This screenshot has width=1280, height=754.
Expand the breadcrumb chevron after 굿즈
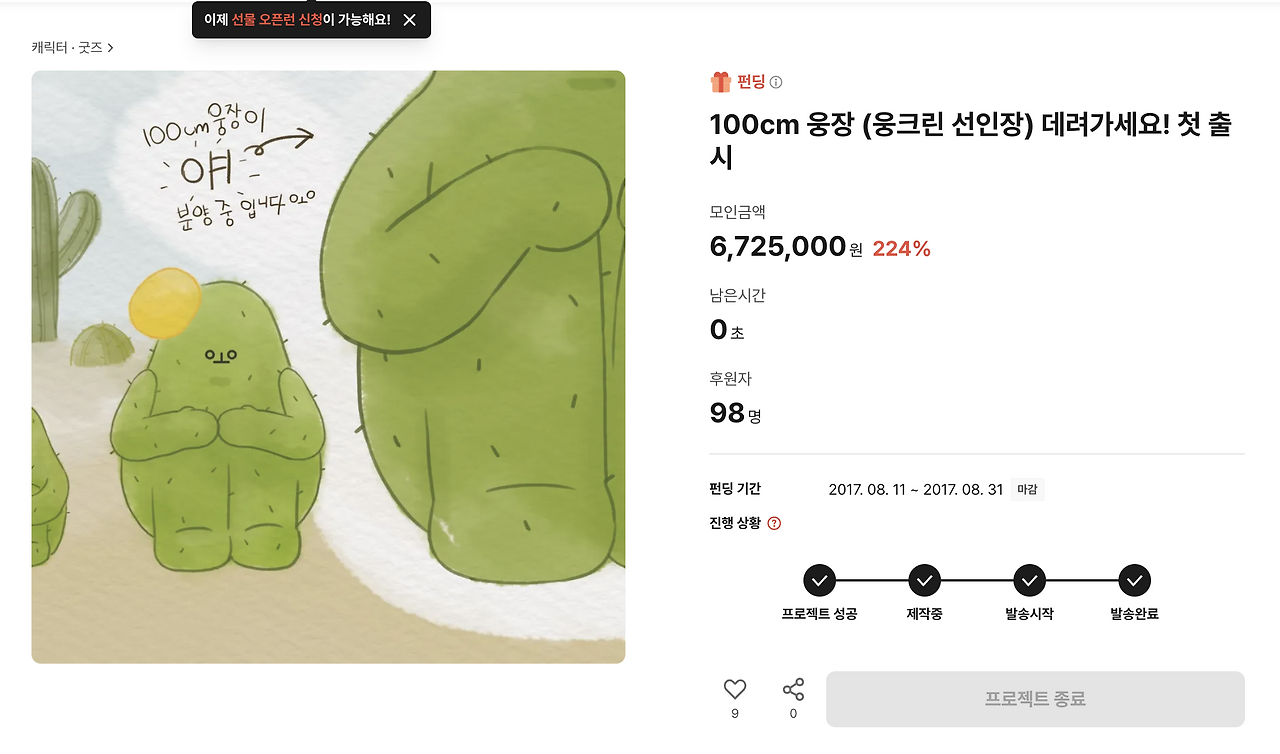tap(110, 47)
